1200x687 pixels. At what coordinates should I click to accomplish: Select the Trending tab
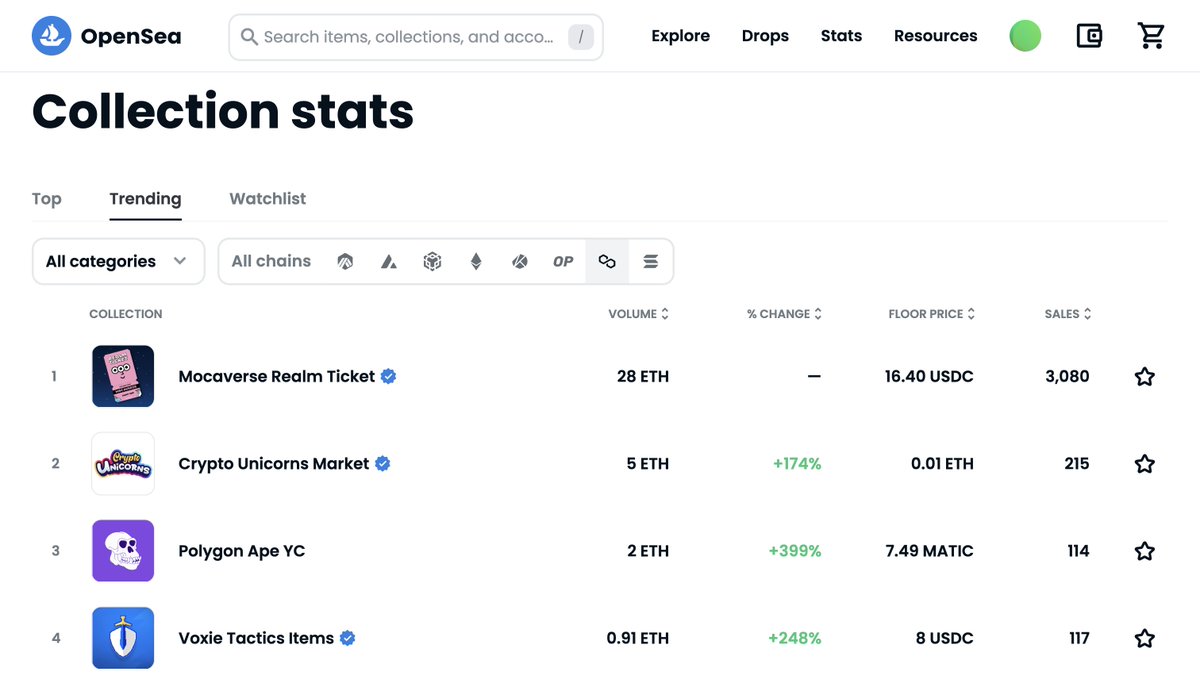point(145,198)
